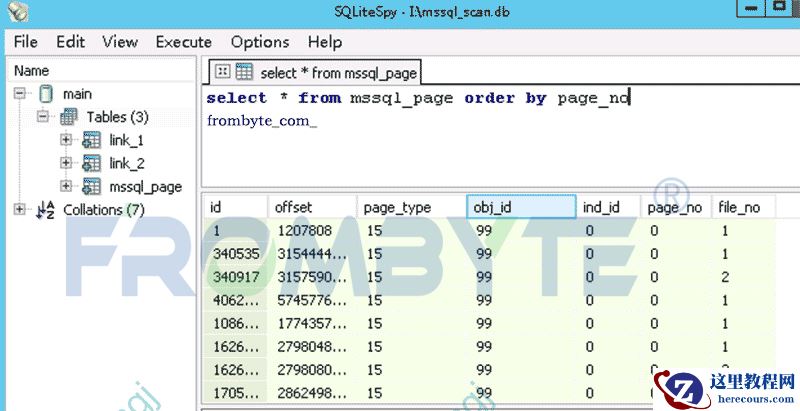The image size is (800, 411).
Task: Click the link_2 table icon
Action: click(91, 163)
